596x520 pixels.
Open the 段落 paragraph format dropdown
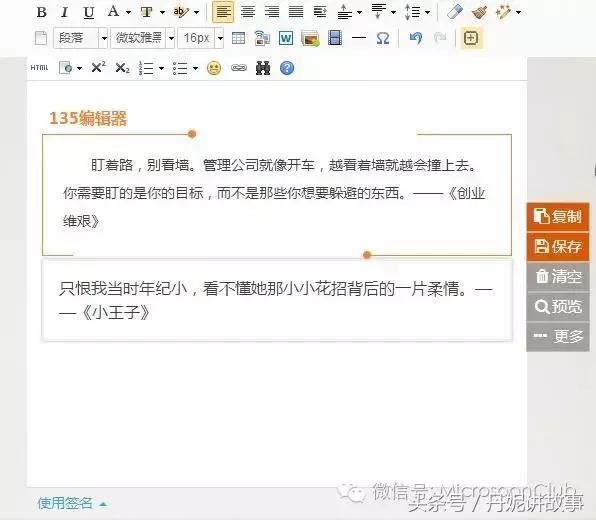coord(81,38)
